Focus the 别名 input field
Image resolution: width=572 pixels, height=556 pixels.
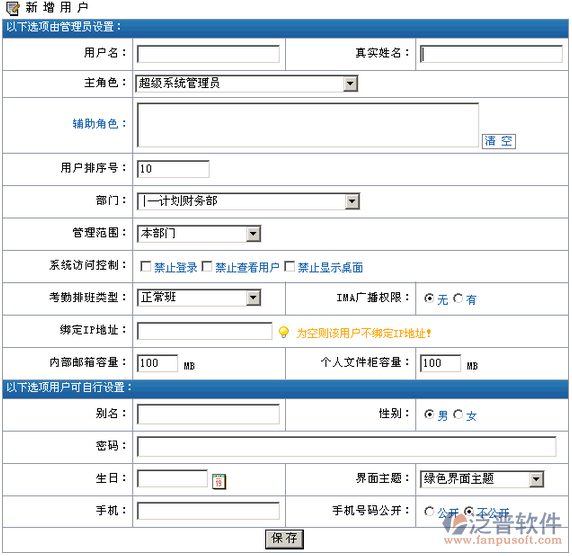(x=208, y=414)
